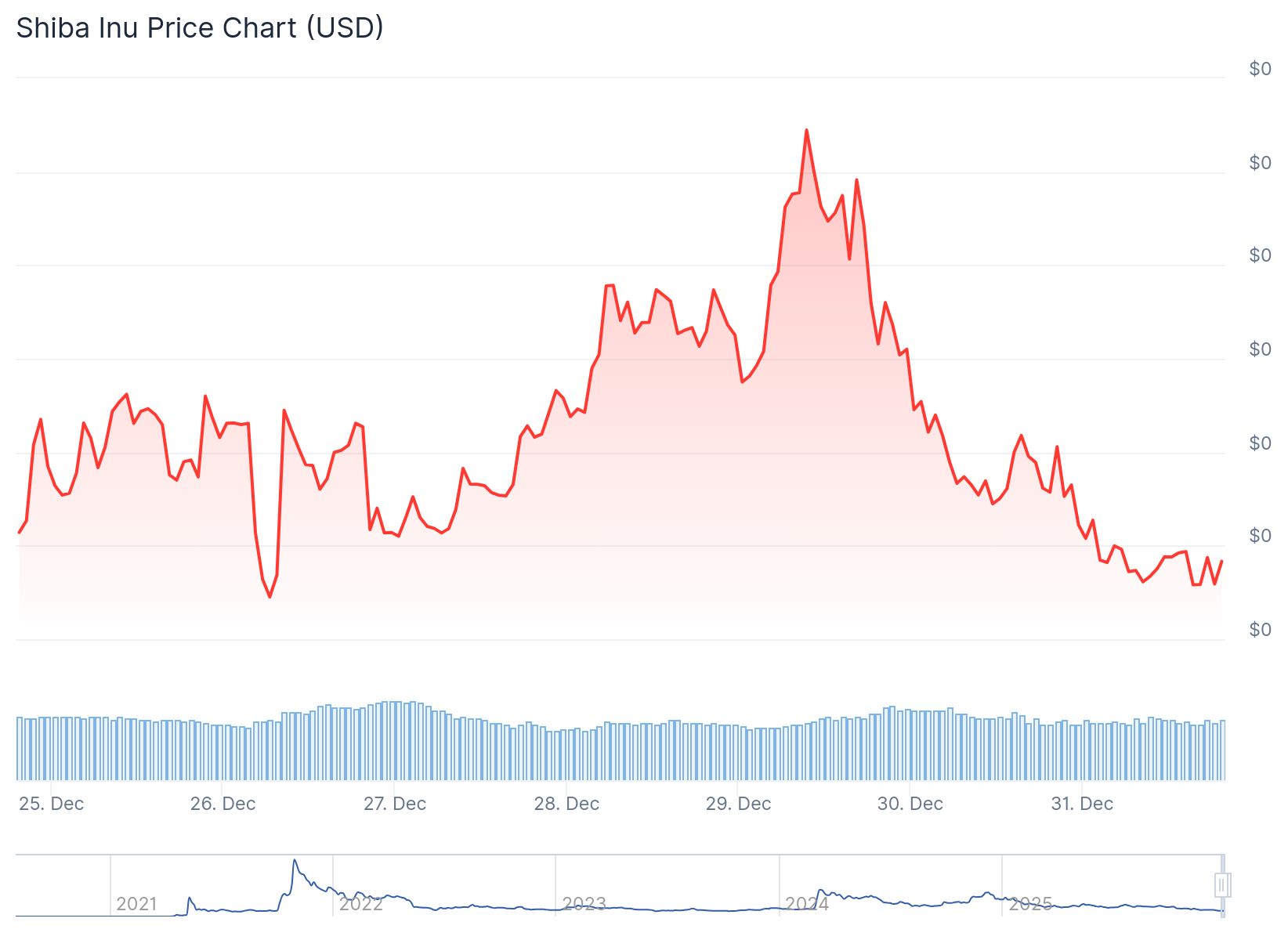The image size is (1288, 940).
Task: Click the 2021 label in the navigator
Action: 136,904
